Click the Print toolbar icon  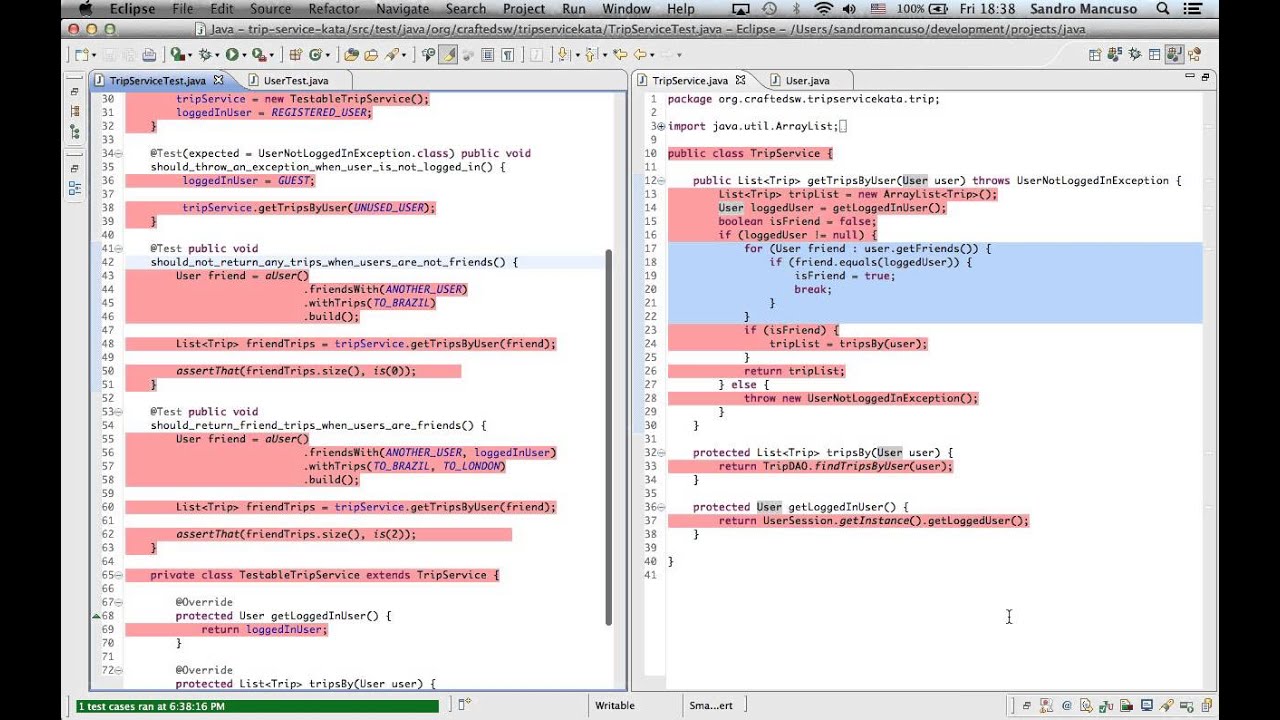click(x=150, y=55)
